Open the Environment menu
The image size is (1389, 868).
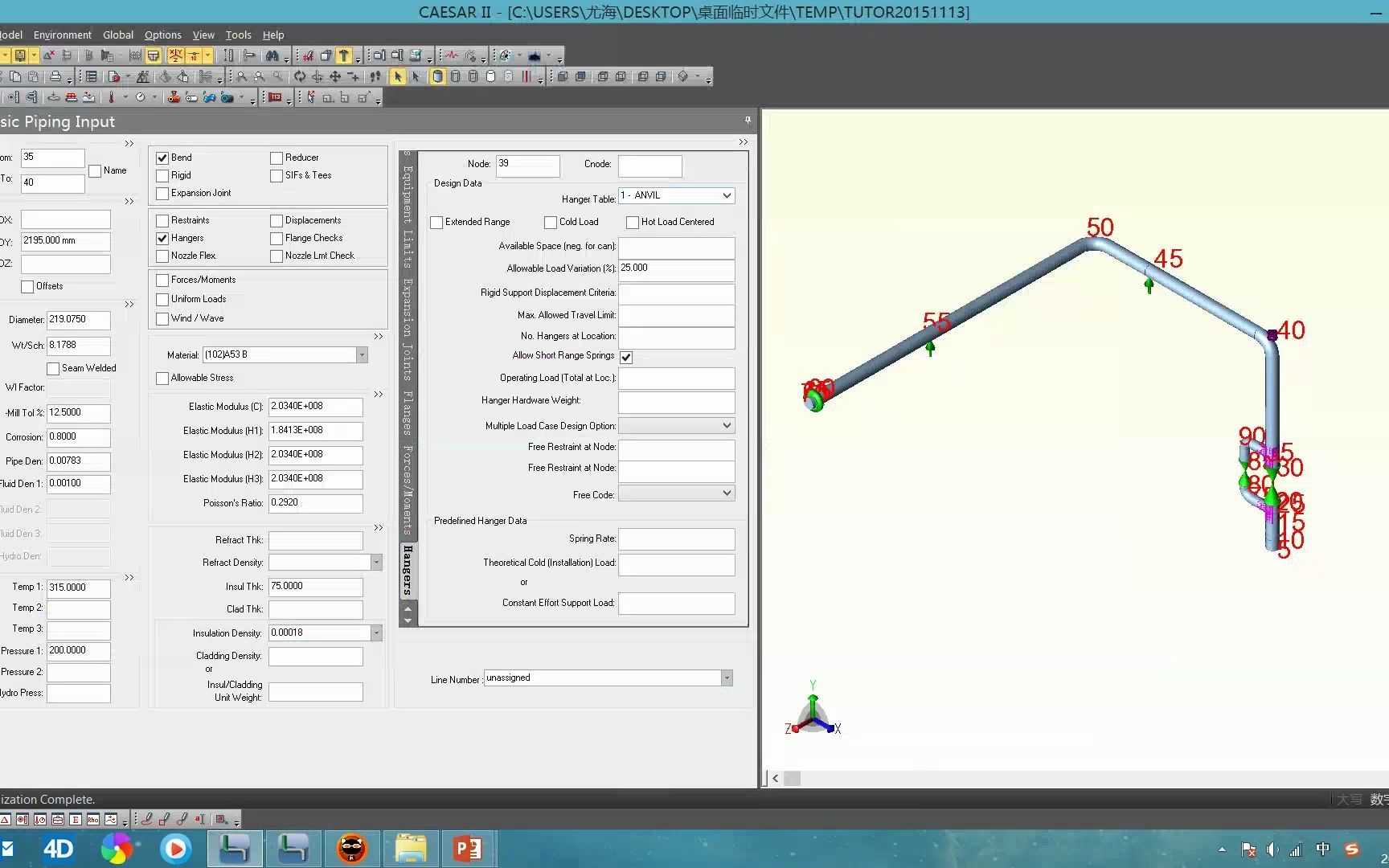click(x=63, y=35)
